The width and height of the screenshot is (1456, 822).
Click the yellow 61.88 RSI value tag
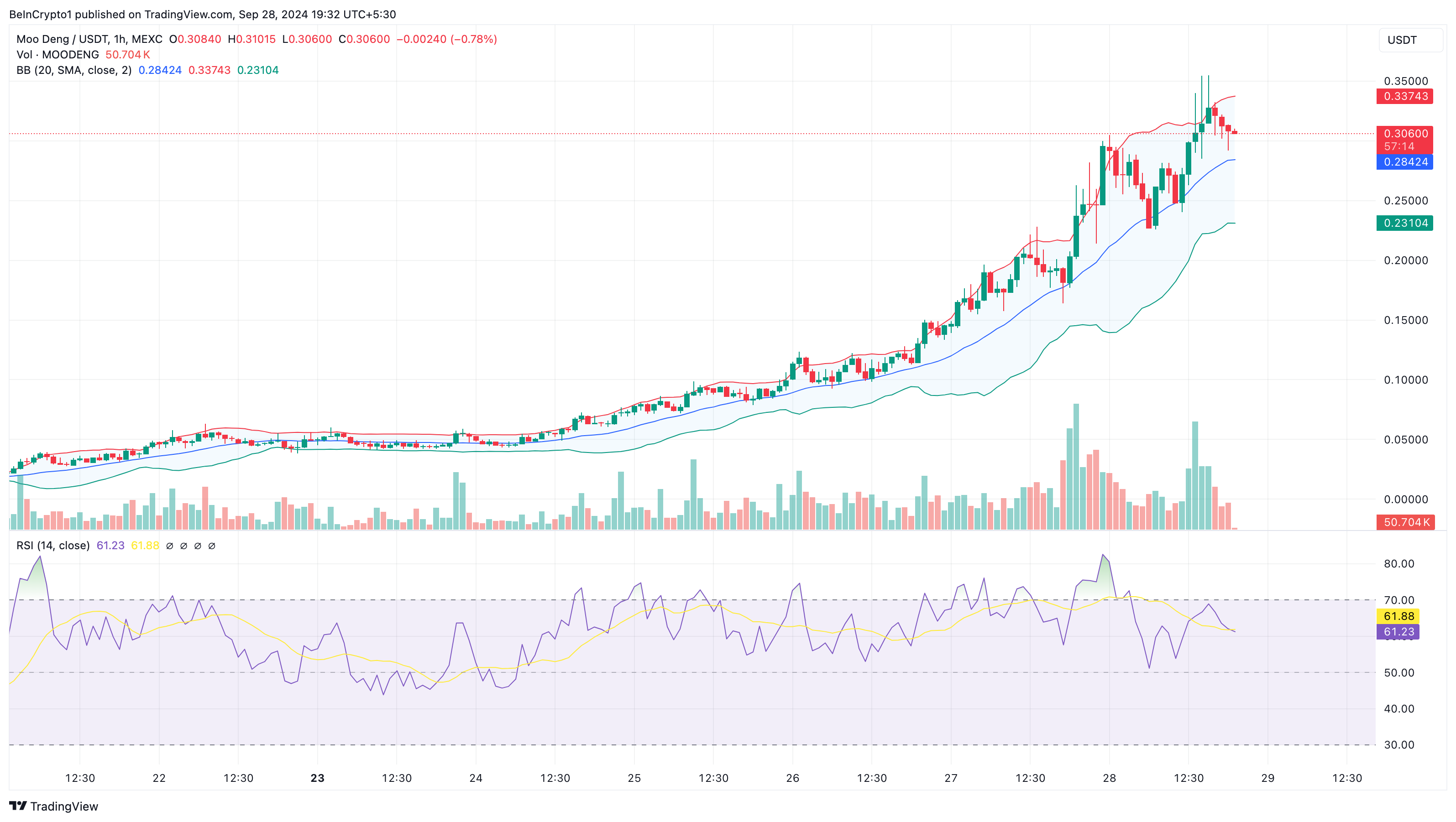tap(1398, 616)
